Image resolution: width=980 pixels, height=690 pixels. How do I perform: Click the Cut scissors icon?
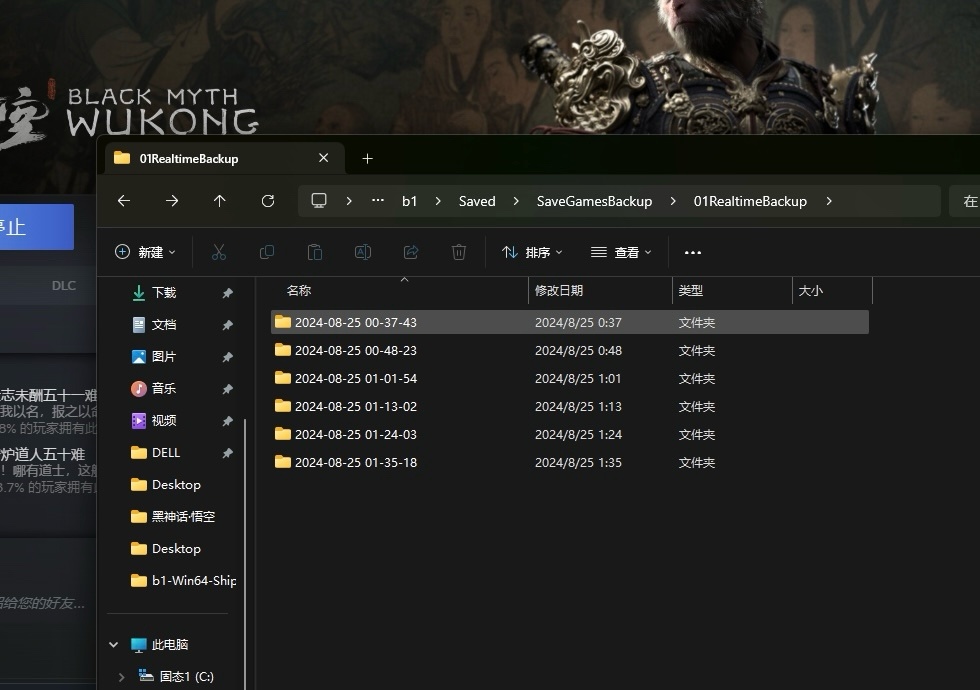pyautogui.click(x=219, y=252)
